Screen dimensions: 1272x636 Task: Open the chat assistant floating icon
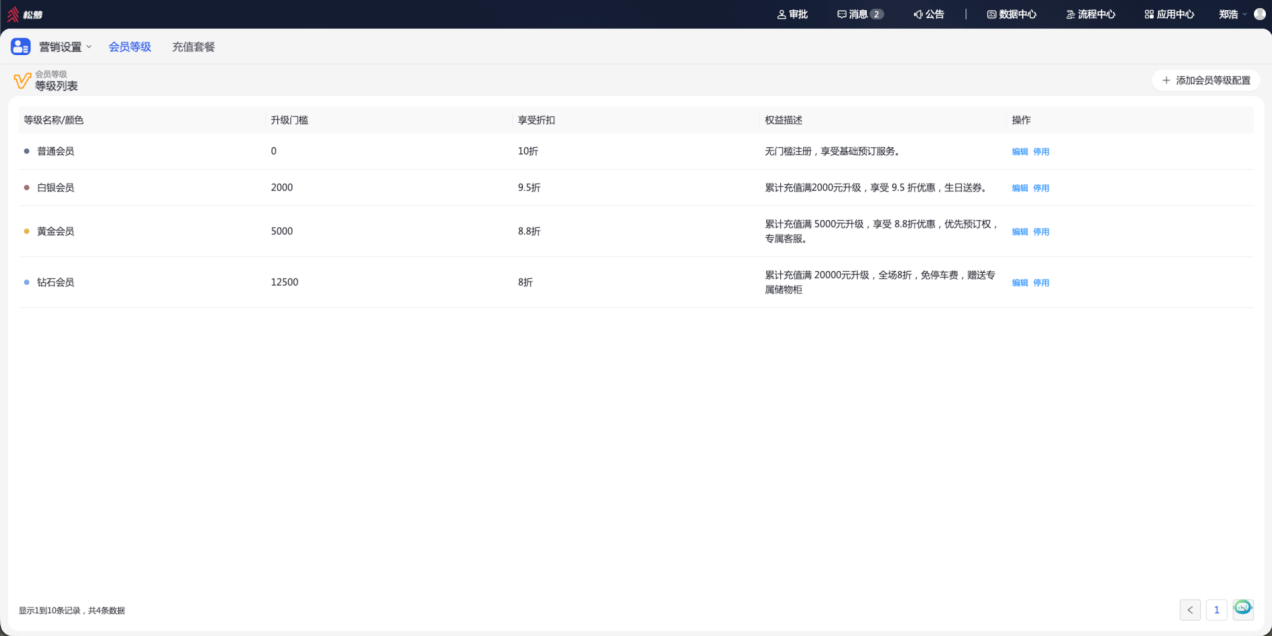[1243, 607]
